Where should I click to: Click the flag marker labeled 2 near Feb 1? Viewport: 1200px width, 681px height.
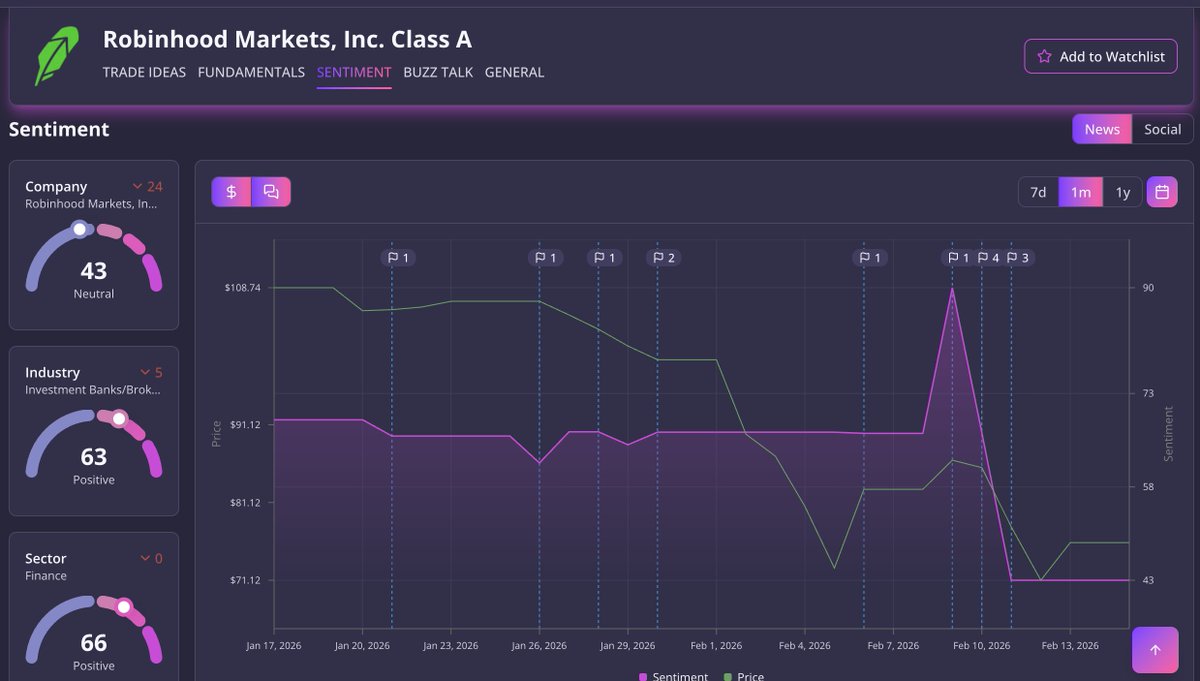[x=661, y=257]
